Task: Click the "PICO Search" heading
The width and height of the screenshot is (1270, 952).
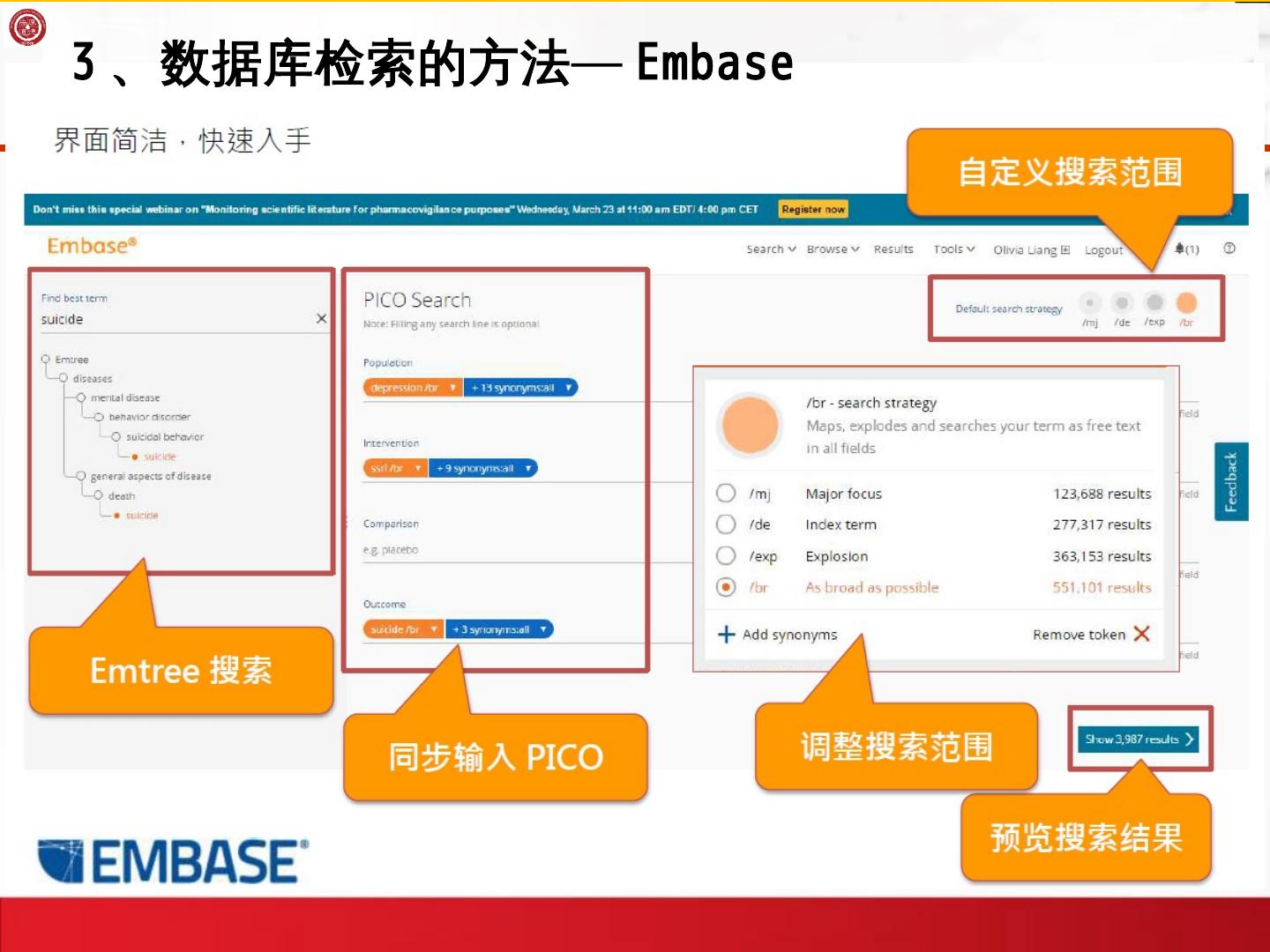Action: [417, 301]
